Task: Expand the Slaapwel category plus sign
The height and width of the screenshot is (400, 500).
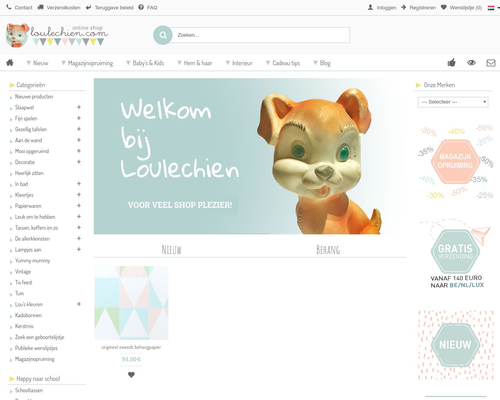Action: click(79, 107)
